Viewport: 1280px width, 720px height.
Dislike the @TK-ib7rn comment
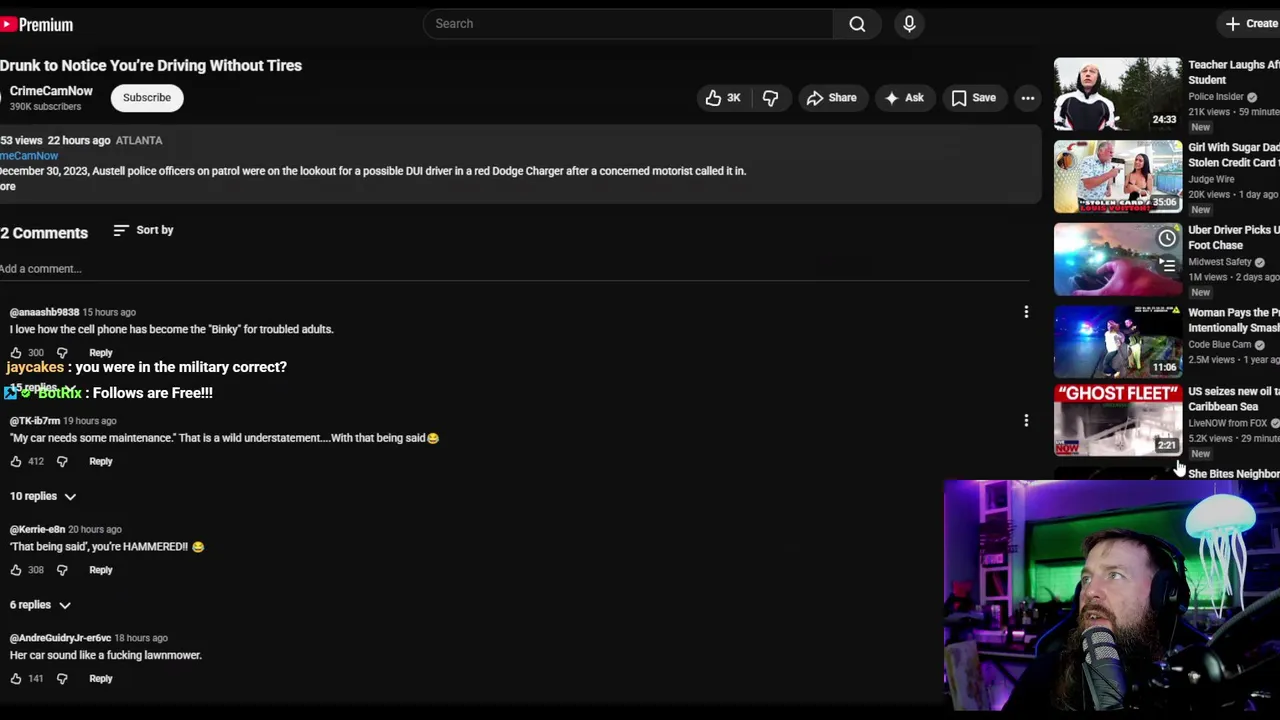click(62, 462)
